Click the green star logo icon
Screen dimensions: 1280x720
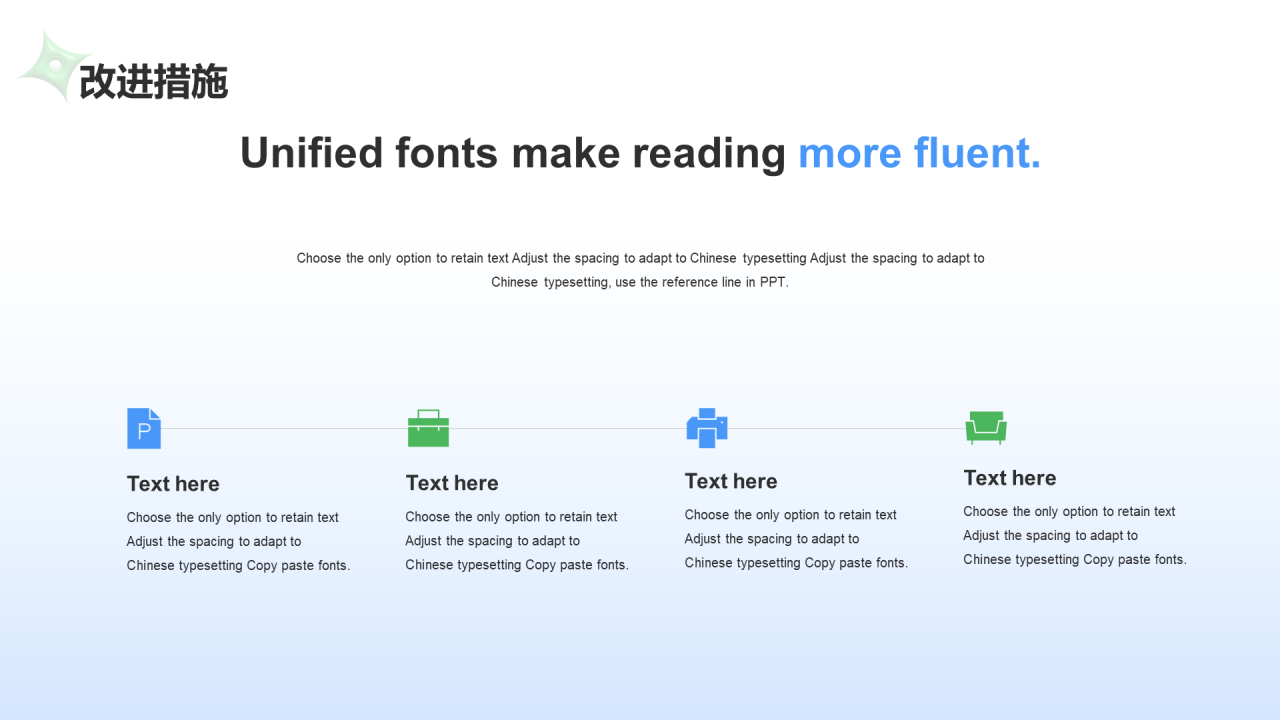pyautogui.click(x=54, y=67)
